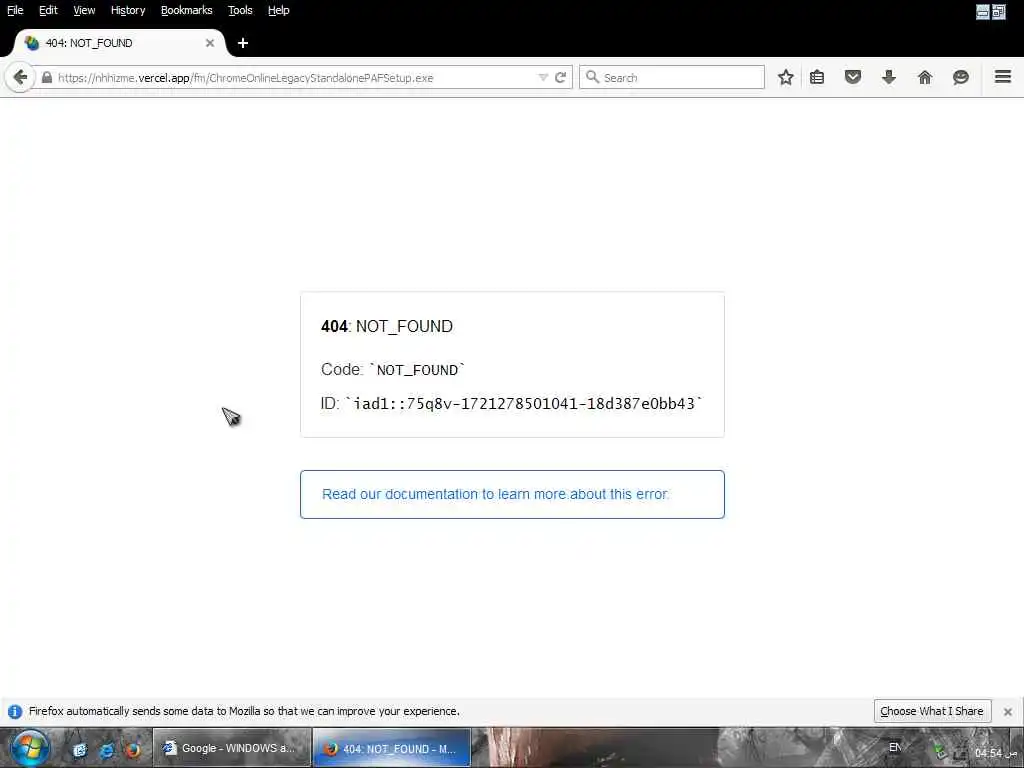This screenshot has width=1024, height=768.
Task: Go to the Firefox home page
Action: [925, 77]
